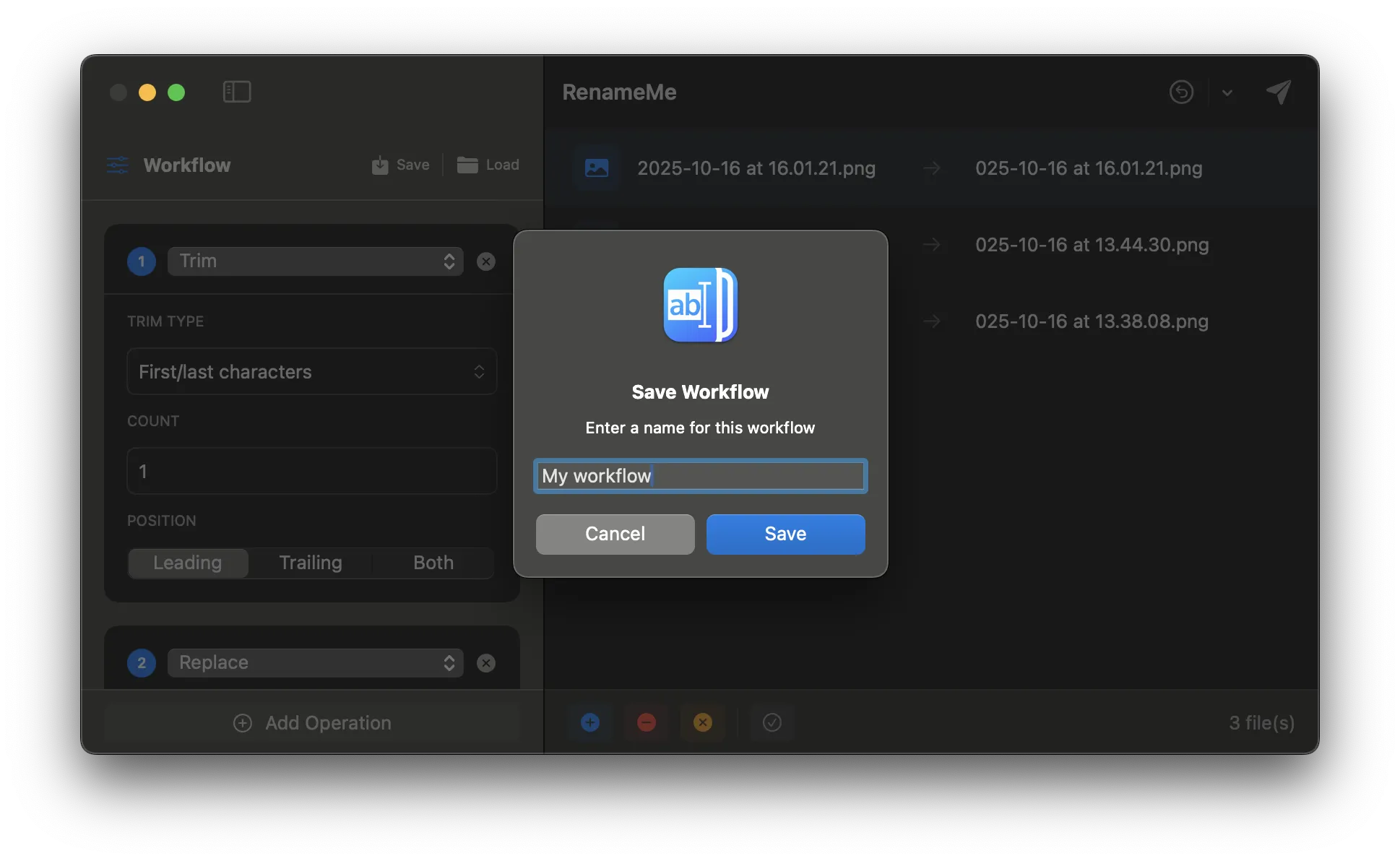Open the Replace operation type dropdown
This screenshot has width=1400, height=861.
316,663
